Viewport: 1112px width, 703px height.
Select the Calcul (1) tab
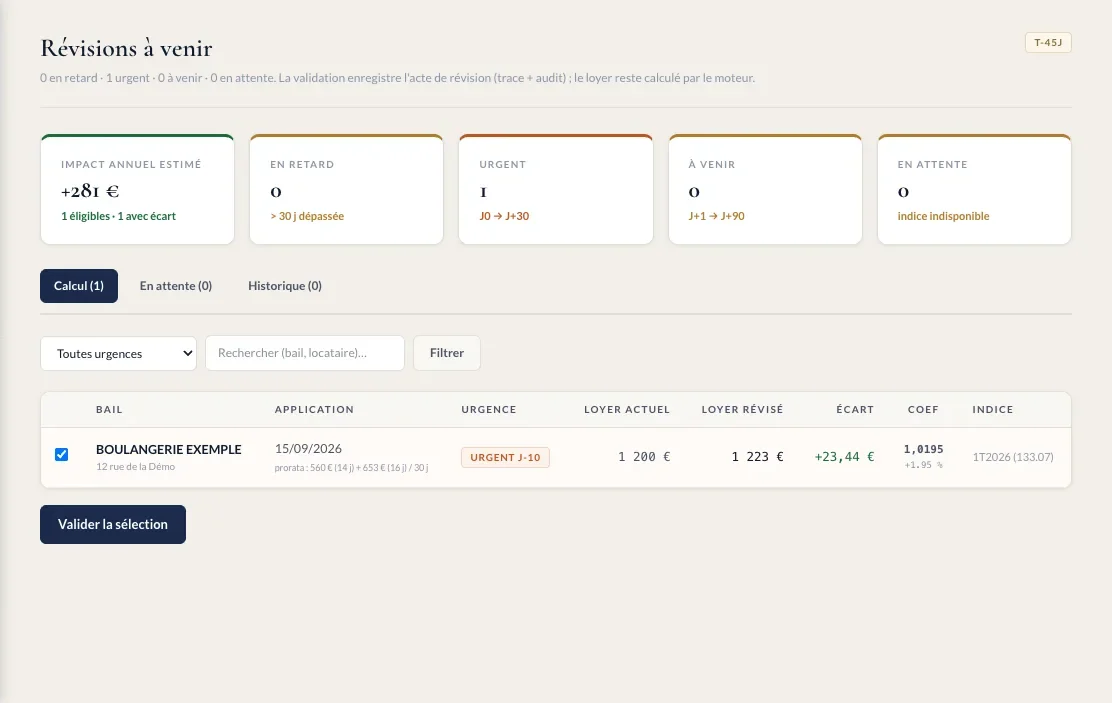pyautogui.click(x=79, y=286)
